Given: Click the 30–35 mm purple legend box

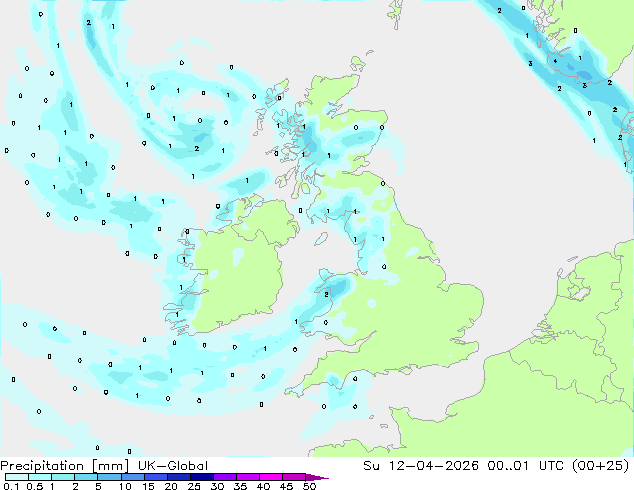Looking at the screenshot, I should pos(224,477).
